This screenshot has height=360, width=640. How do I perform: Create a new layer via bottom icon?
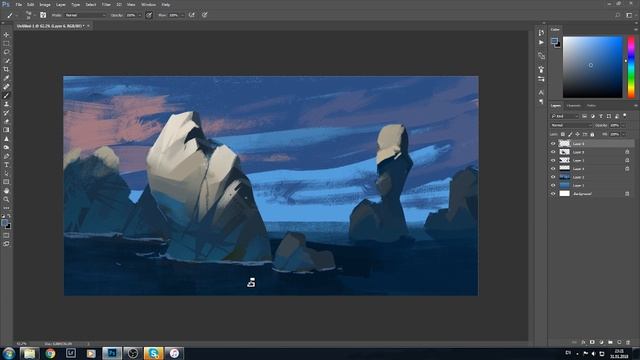[619, 342]
